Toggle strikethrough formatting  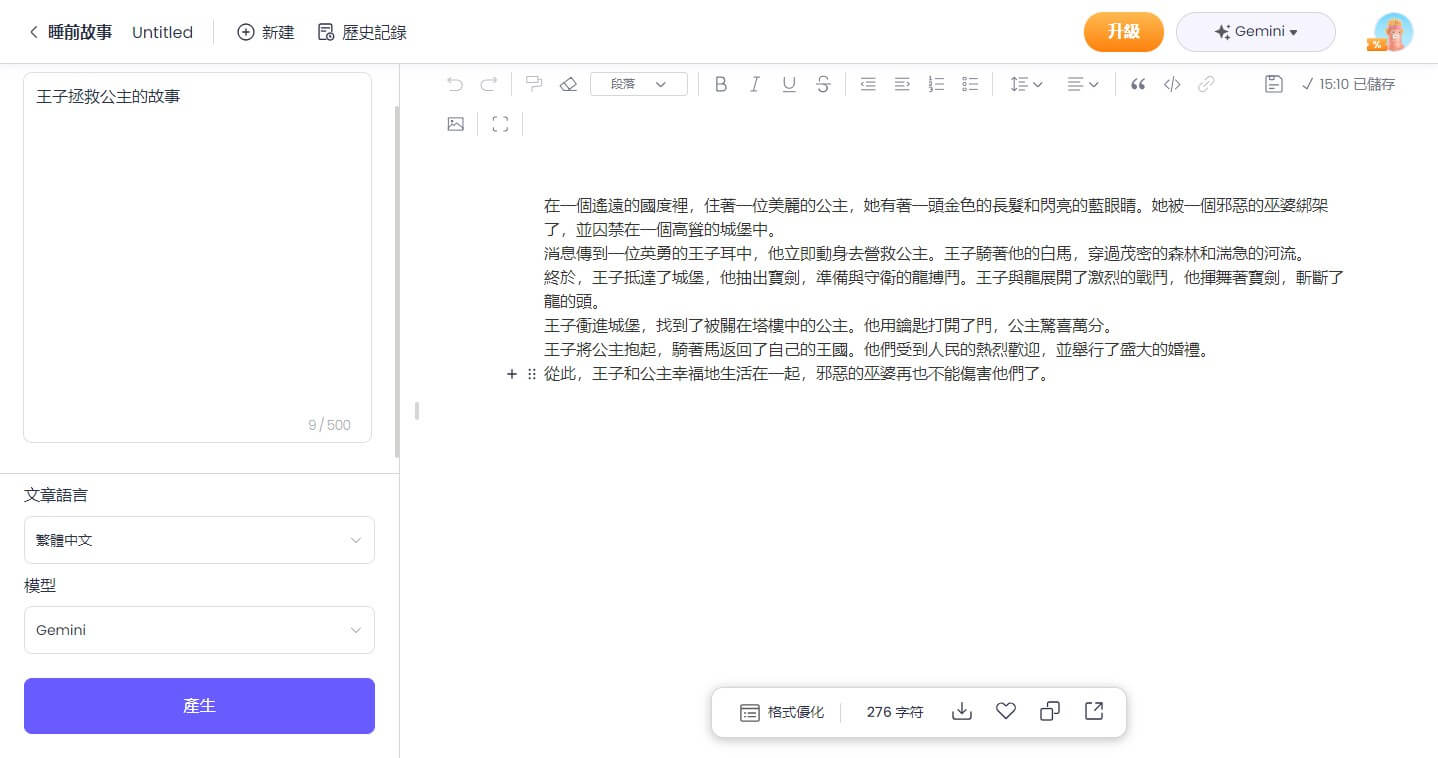(823, 84)
